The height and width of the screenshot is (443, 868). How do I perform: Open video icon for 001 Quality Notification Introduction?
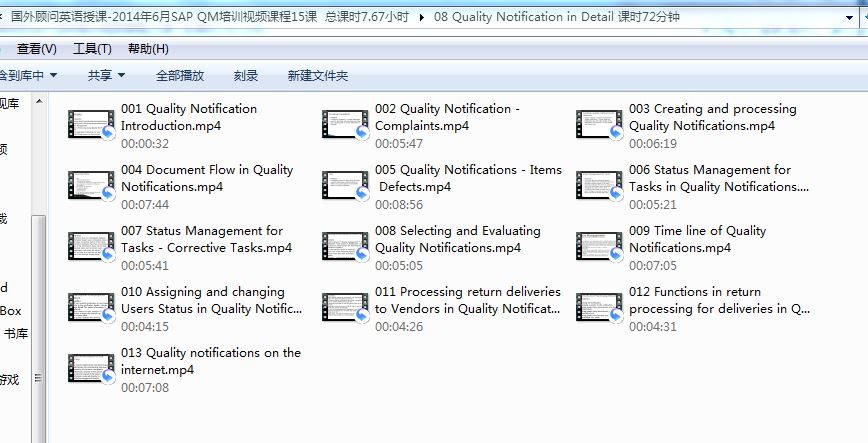pyautogui.click(x=91, y=125)
